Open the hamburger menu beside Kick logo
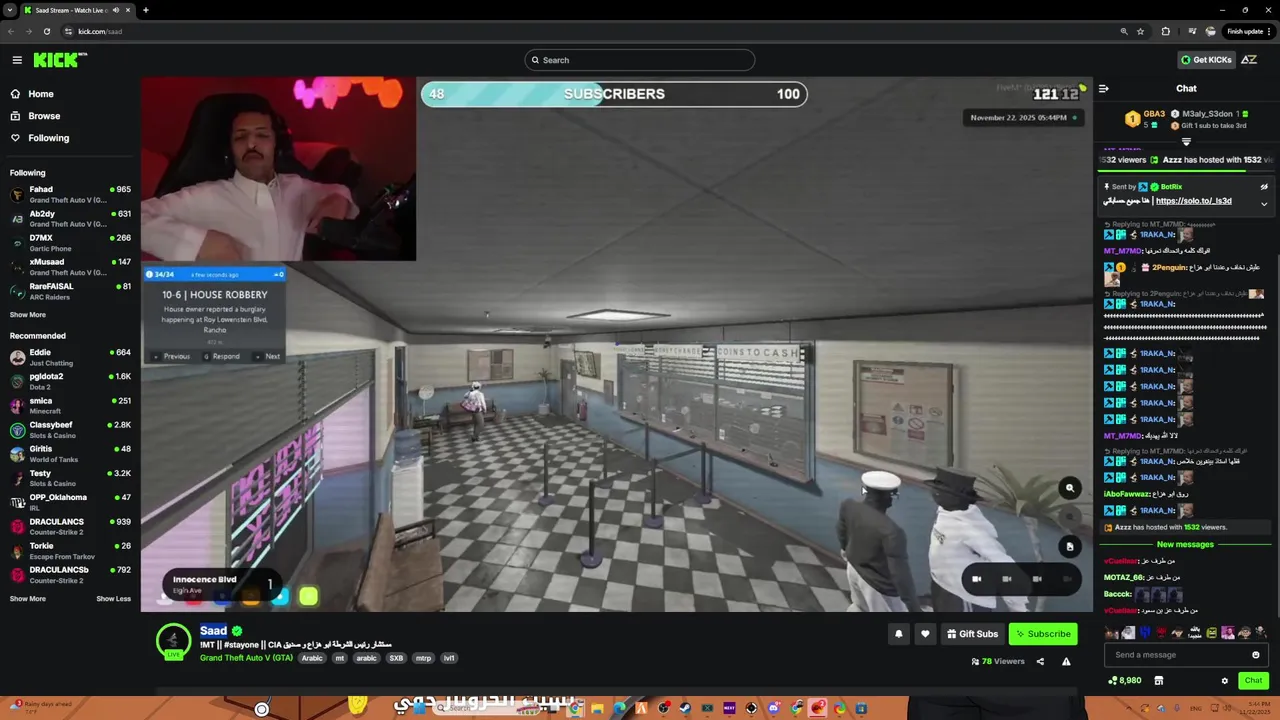Screen dimensions: 1280x720 (x=17, y=60)
